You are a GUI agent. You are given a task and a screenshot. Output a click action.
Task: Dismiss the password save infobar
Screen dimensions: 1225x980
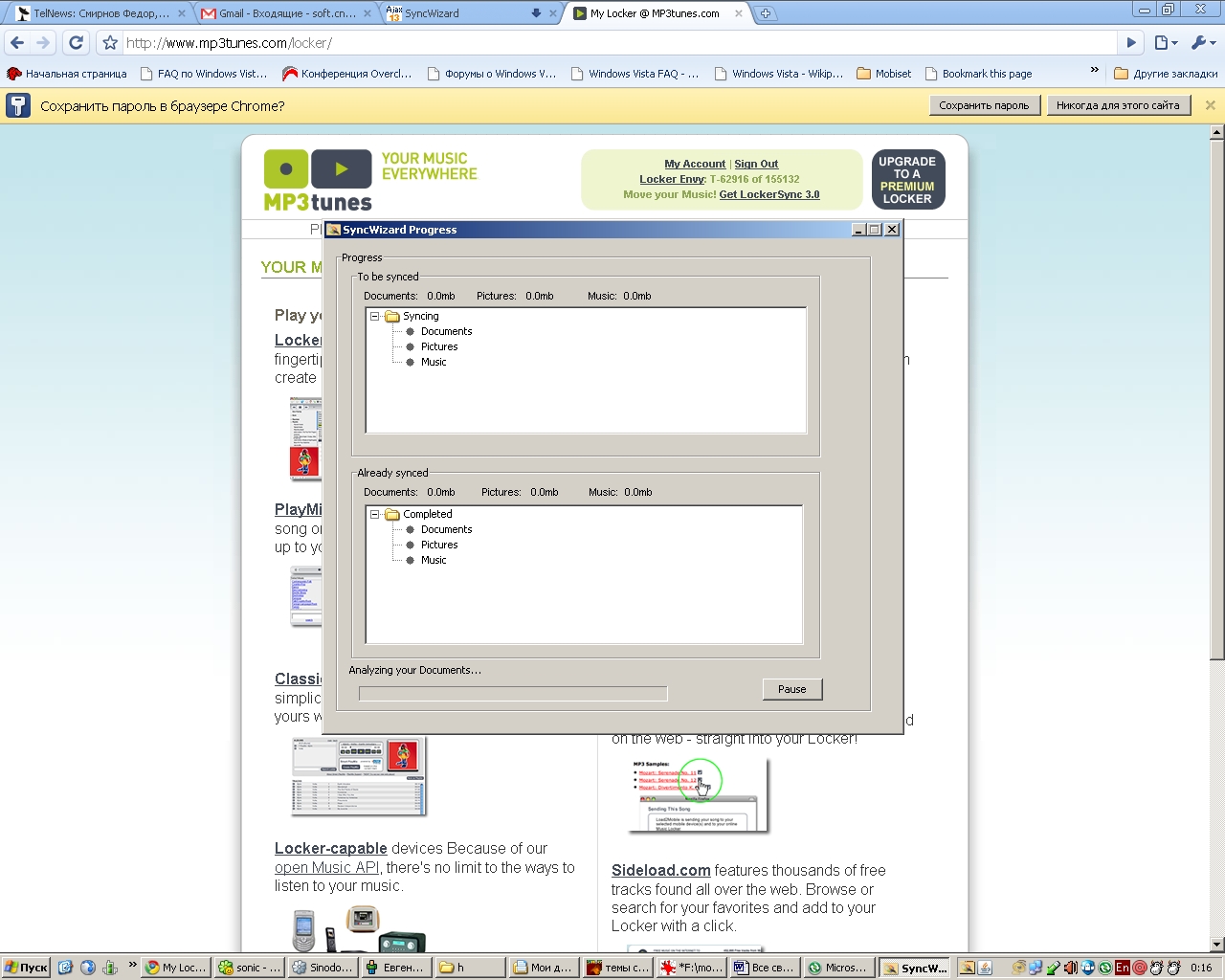1210,105
